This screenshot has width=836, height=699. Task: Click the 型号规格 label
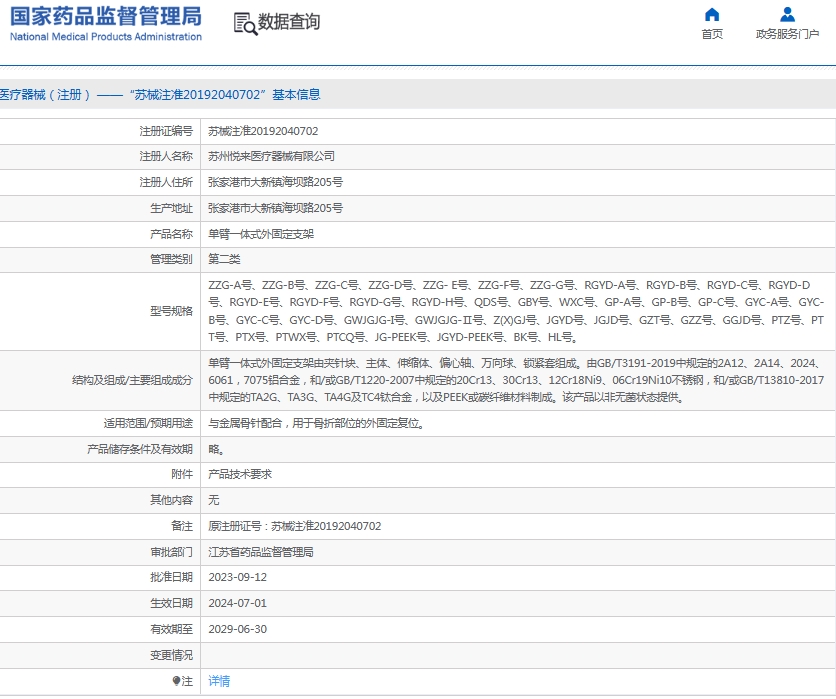pos(171,311)
